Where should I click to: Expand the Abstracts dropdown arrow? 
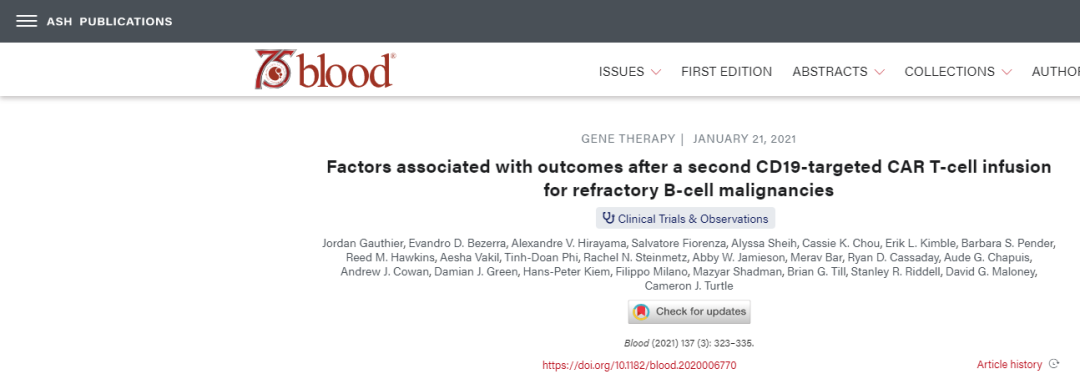pos(879,72)
